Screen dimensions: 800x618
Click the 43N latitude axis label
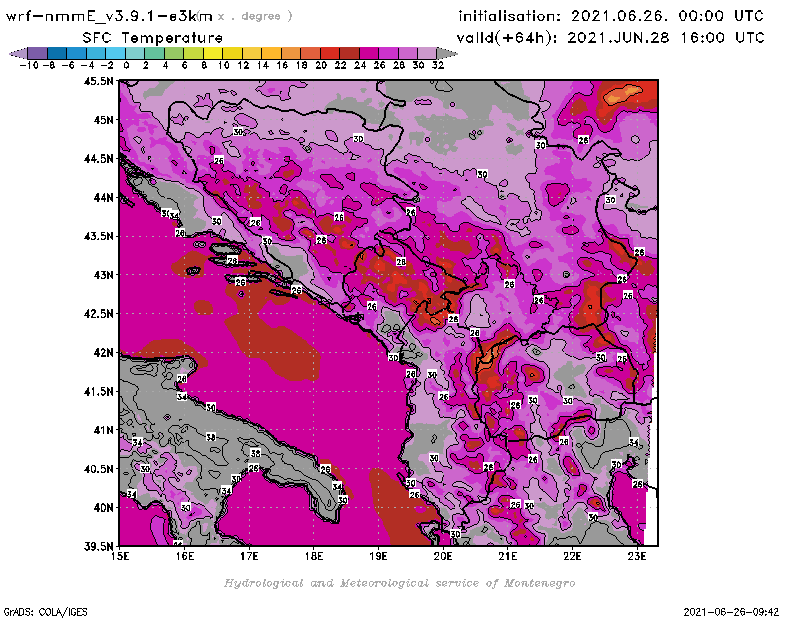[103, 275]
